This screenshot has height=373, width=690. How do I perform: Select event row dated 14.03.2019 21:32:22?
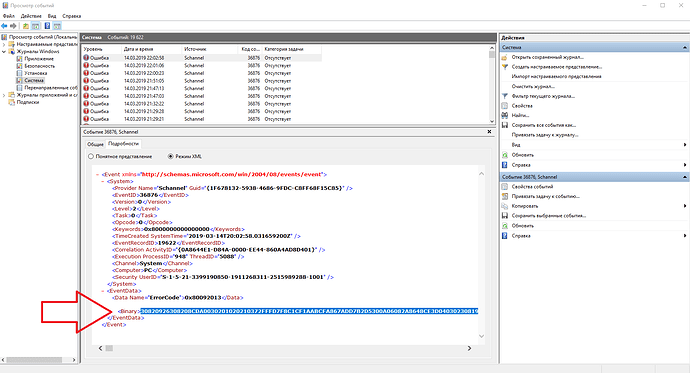point(202,104)
